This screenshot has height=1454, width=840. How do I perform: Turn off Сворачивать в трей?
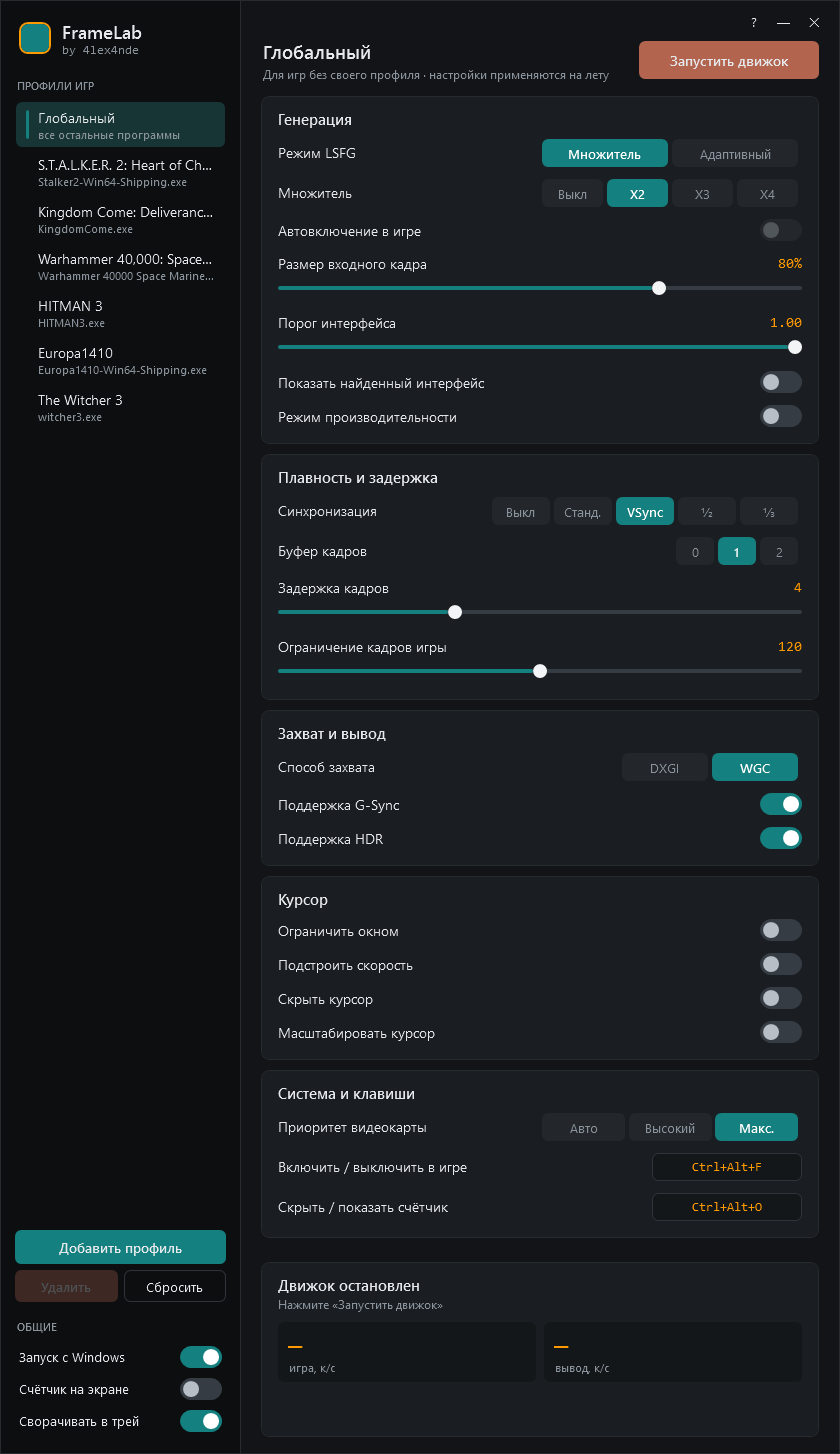[201, 1421]
